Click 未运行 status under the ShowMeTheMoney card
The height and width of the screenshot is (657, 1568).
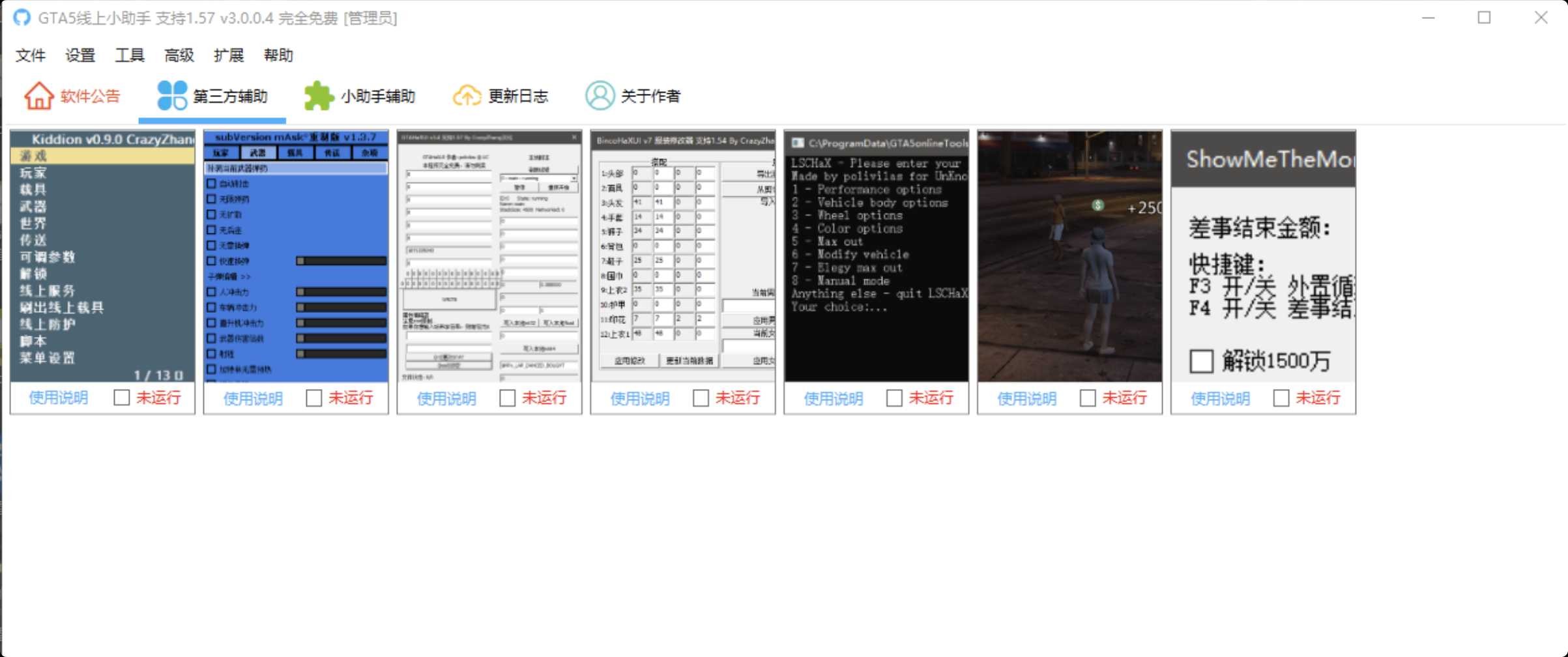[x=1318, y=398]
